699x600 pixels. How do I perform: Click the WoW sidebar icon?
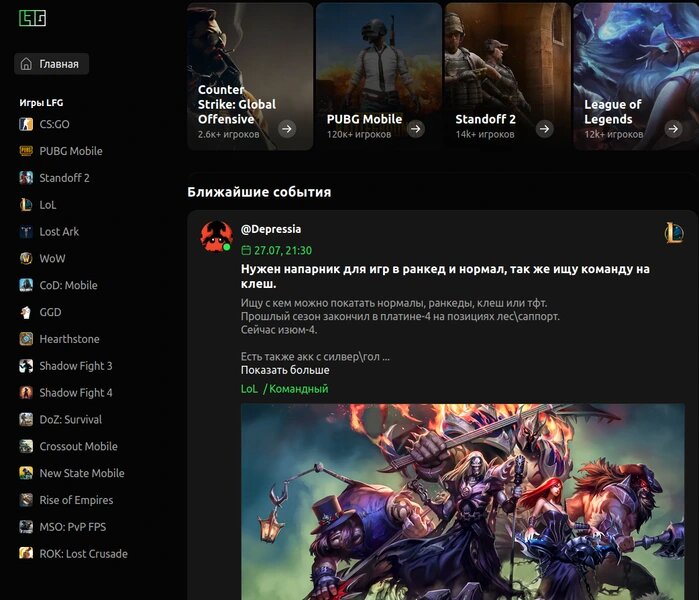(26, 258)
